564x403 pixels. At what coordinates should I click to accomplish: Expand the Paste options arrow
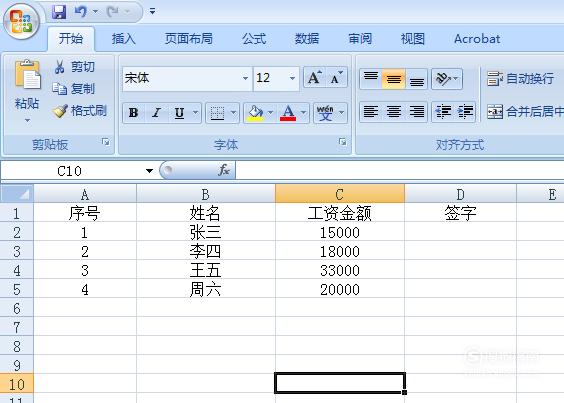27,120
